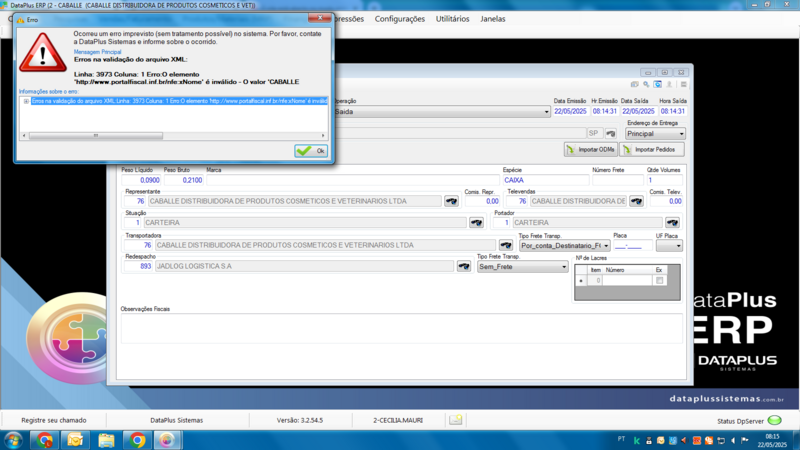
Task: Click the Kaspersky tray icon
Action: [x=637, y=440]
